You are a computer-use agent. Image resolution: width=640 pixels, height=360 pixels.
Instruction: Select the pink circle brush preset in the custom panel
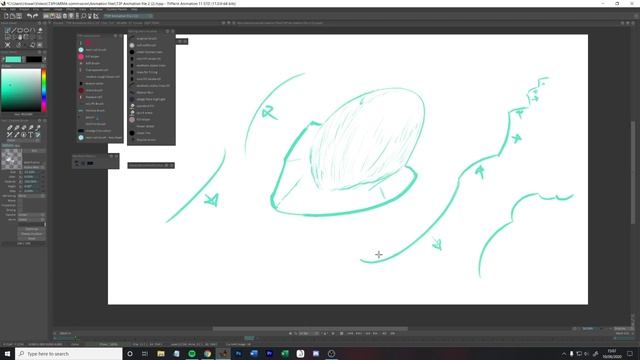point(81,56)
